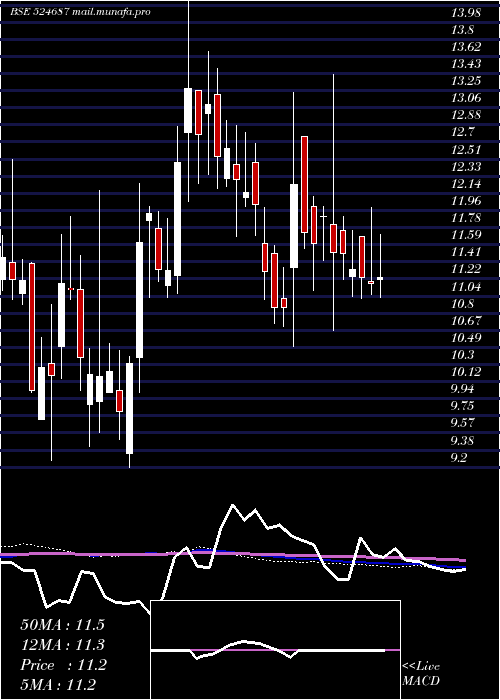Screen dimensions: 500x700
Task: Click the 50MA : 11.5 indicator readout
Action: 62,625
